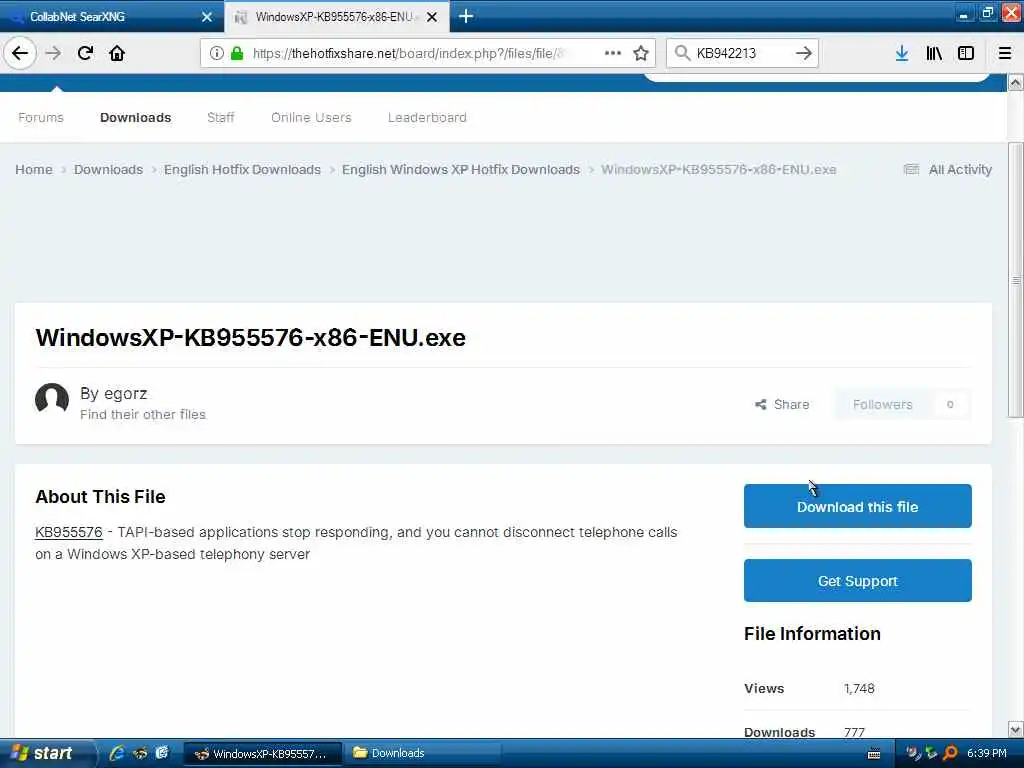This screenshot has height=768, width=1024.
Task: Switch to the CollabNet SearXNG tab
Action: click(x=111, y=16)
